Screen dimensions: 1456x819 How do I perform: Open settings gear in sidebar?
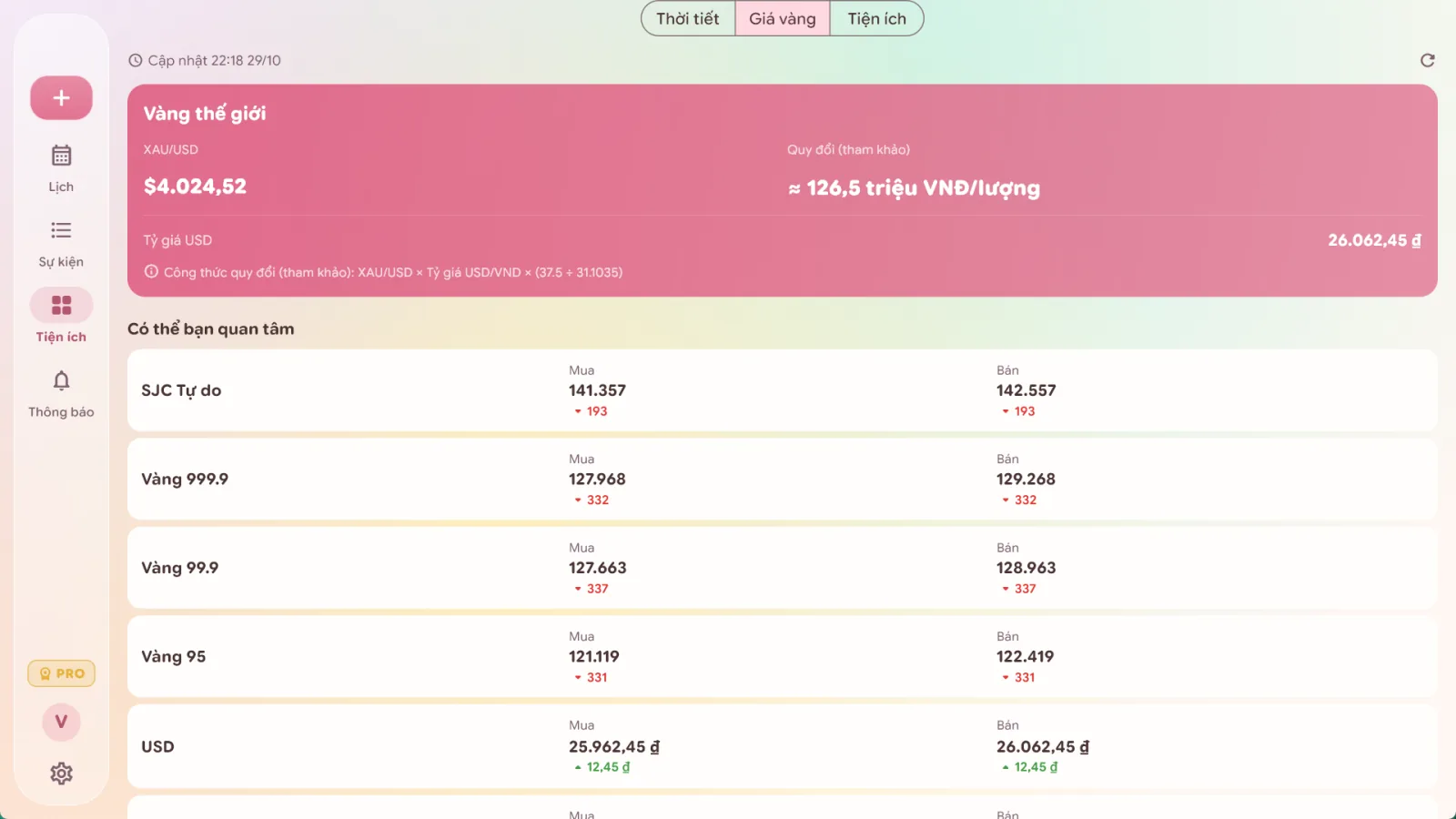tap(61, 773)
